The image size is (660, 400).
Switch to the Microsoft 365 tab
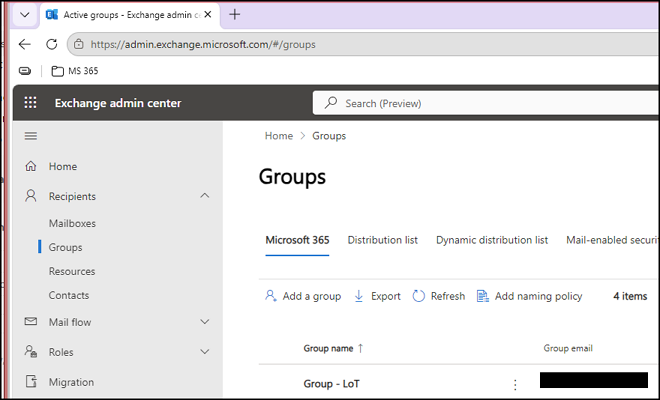tap(297, 240)
